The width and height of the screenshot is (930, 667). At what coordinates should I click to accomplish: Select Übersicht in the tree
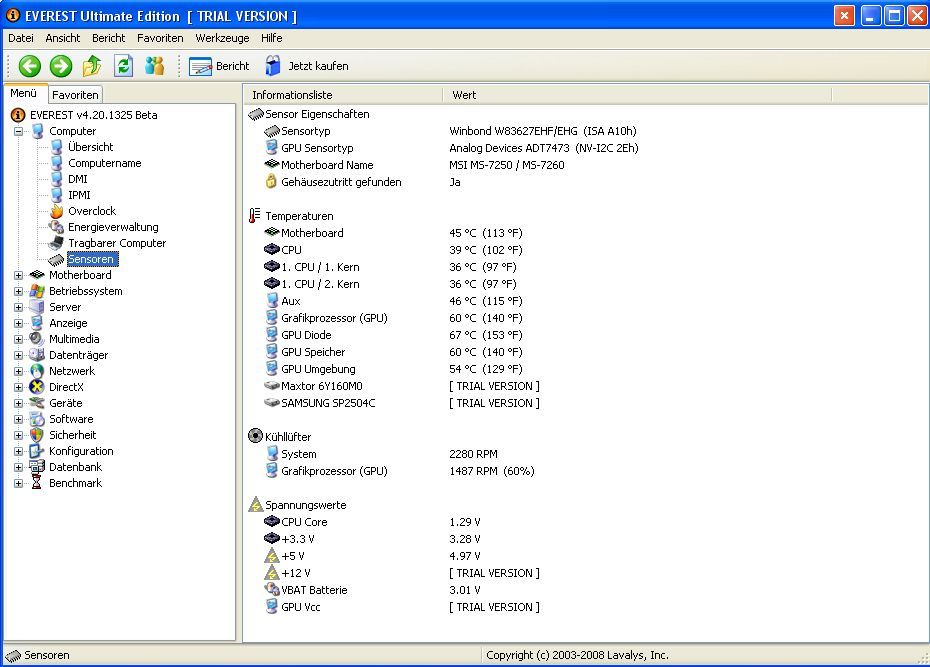click(90, 147)
